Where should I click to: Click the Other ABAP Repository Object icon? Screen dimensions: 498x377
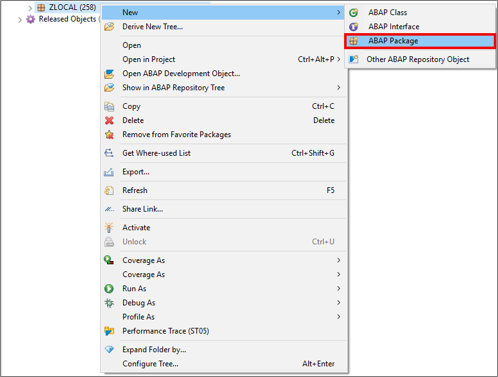point(353,59)
